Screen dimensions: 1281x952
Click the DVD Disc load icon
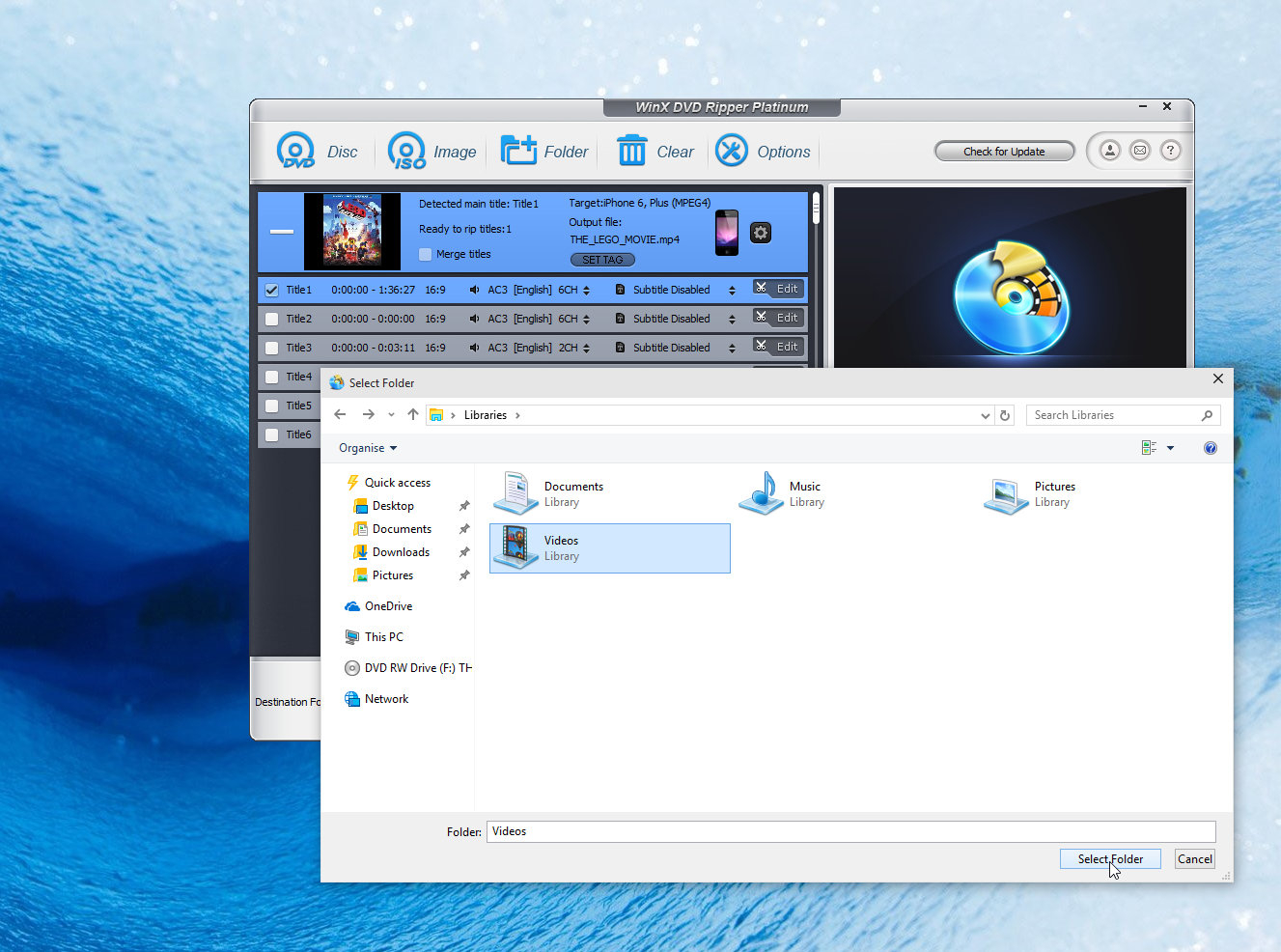[x=296, y=151]
